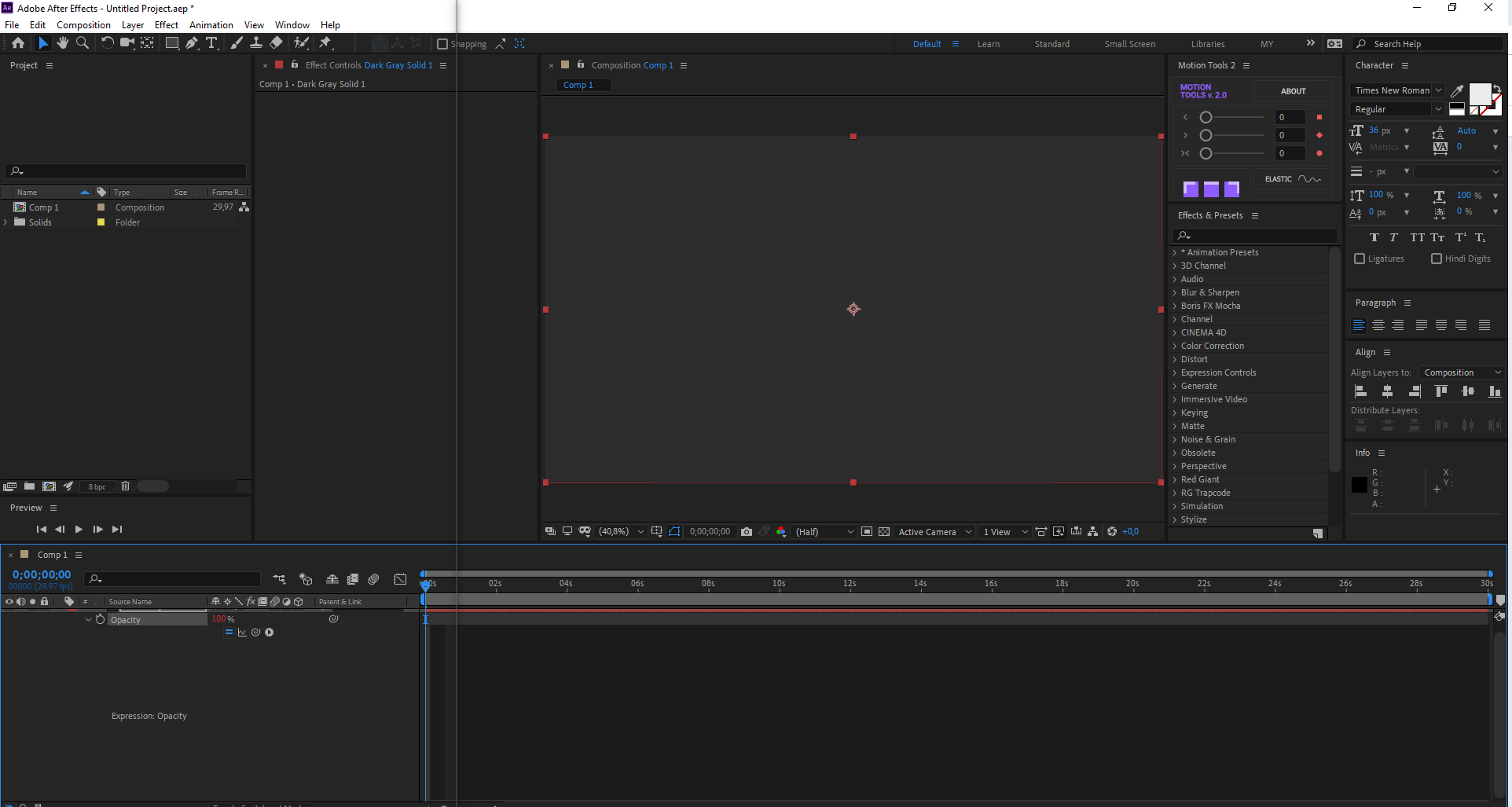Toggle the Opacity stopwatch keyframe
Screen dimensions: 1512x807
(x=100, y=619)
